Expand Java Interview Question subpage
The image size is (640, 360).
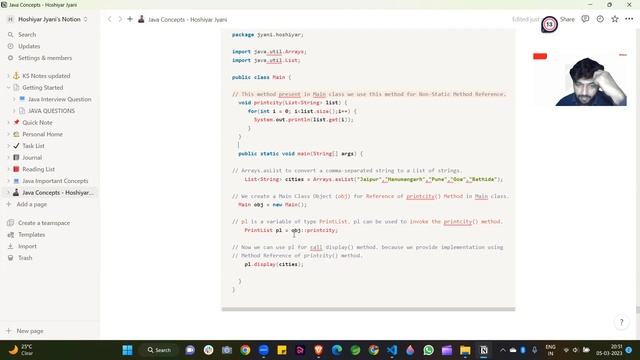14,99
